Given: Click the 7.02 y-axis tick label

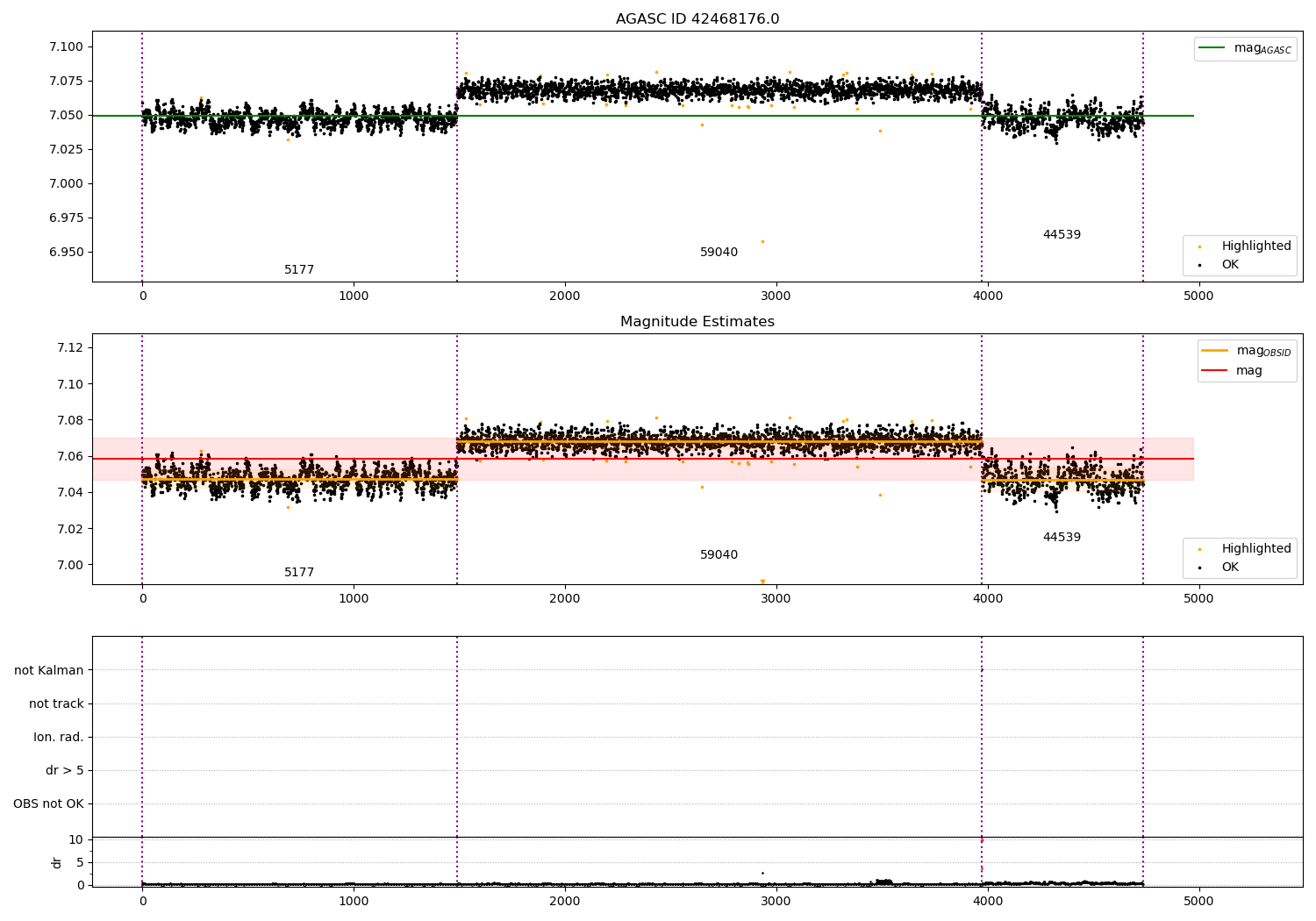Looking at the screenshot, I should point(70,529).
